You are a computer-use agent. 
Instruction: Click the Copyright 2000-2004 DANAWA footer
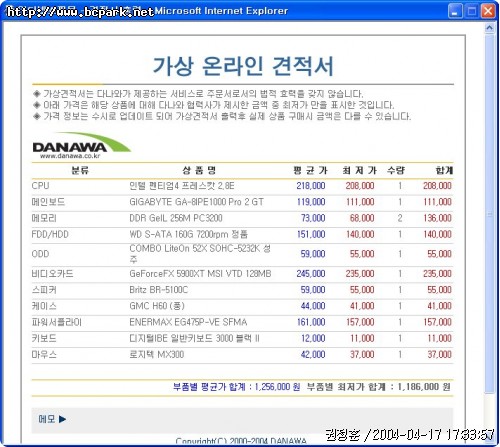pyautogui.click(x=241, y=441)
